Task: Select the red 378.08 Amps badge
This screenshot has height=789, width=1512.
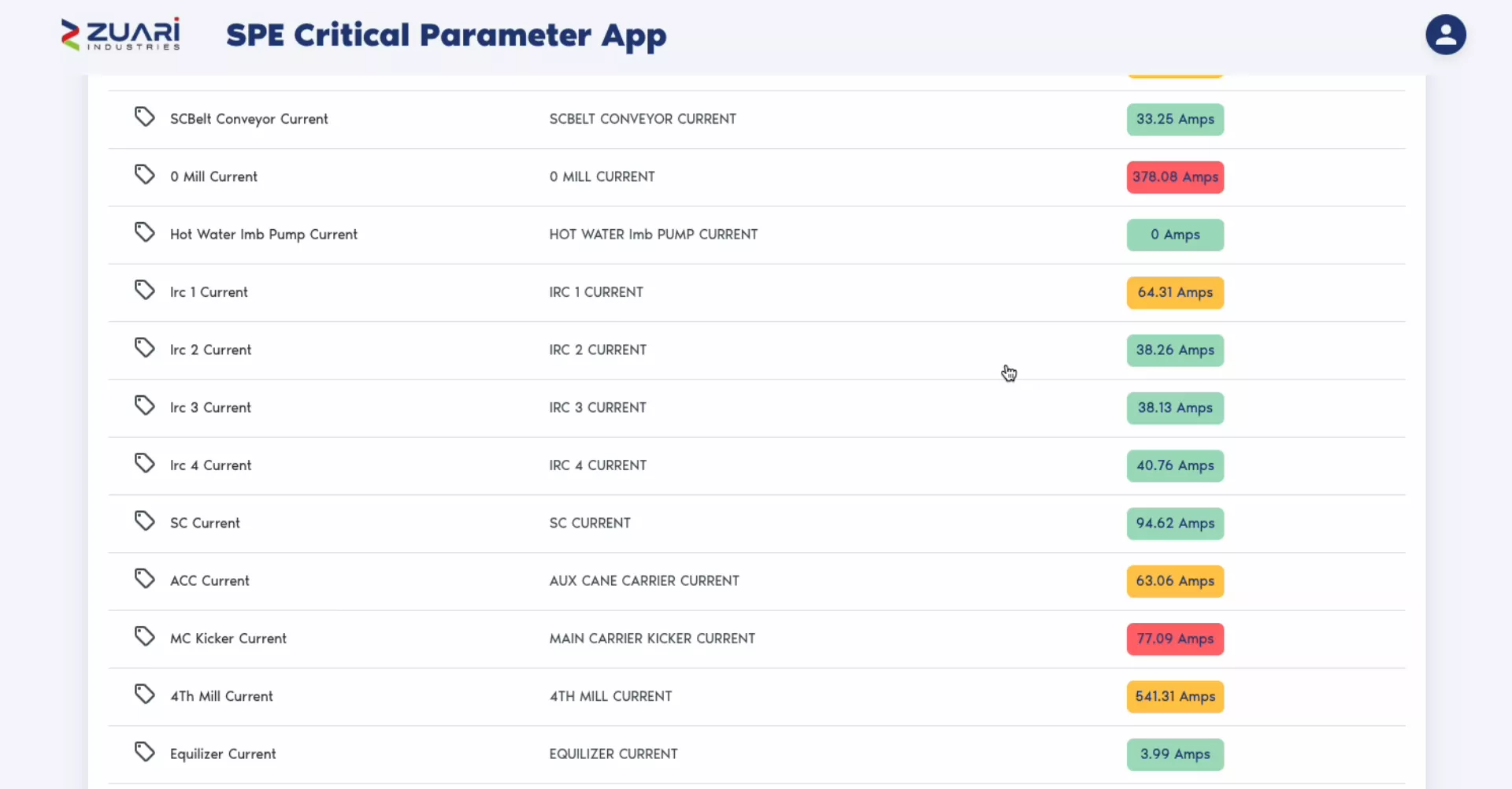Action: 1175,177
